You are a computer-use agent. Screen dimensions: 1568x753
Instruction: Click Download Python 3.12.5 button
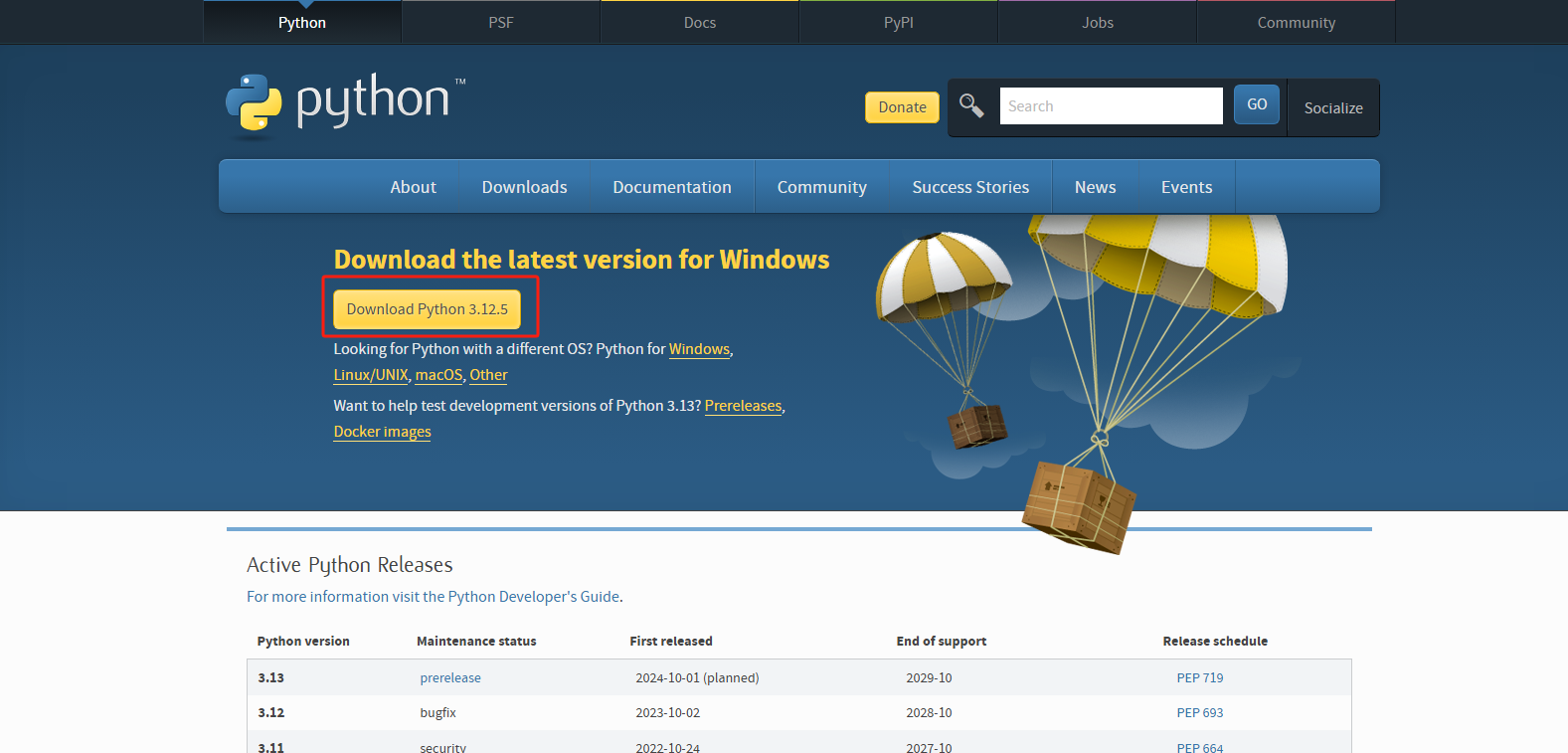point(428,309)
